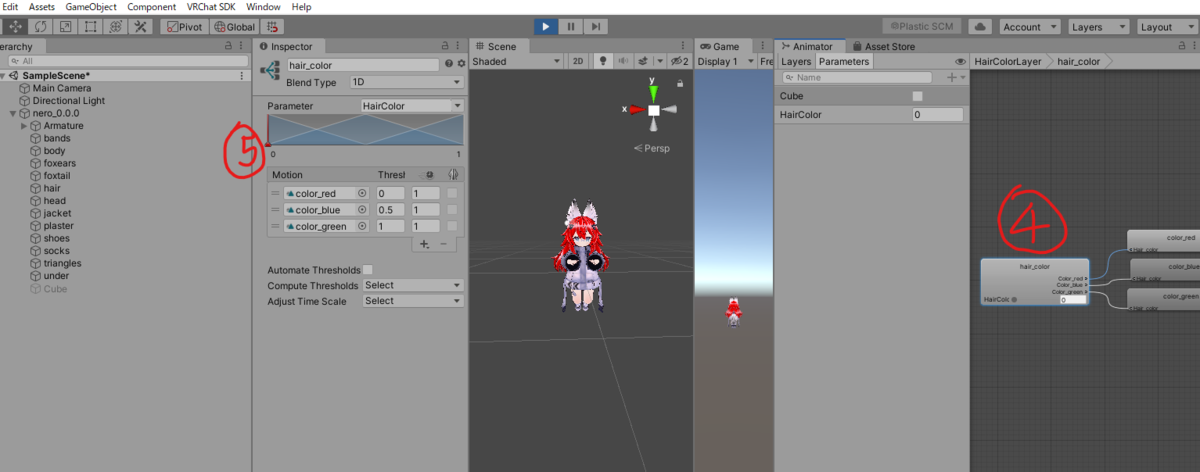This screenshot has height=472, width=1200.
Task: Toggle Pivot handle position button
Action: (183, 27)
